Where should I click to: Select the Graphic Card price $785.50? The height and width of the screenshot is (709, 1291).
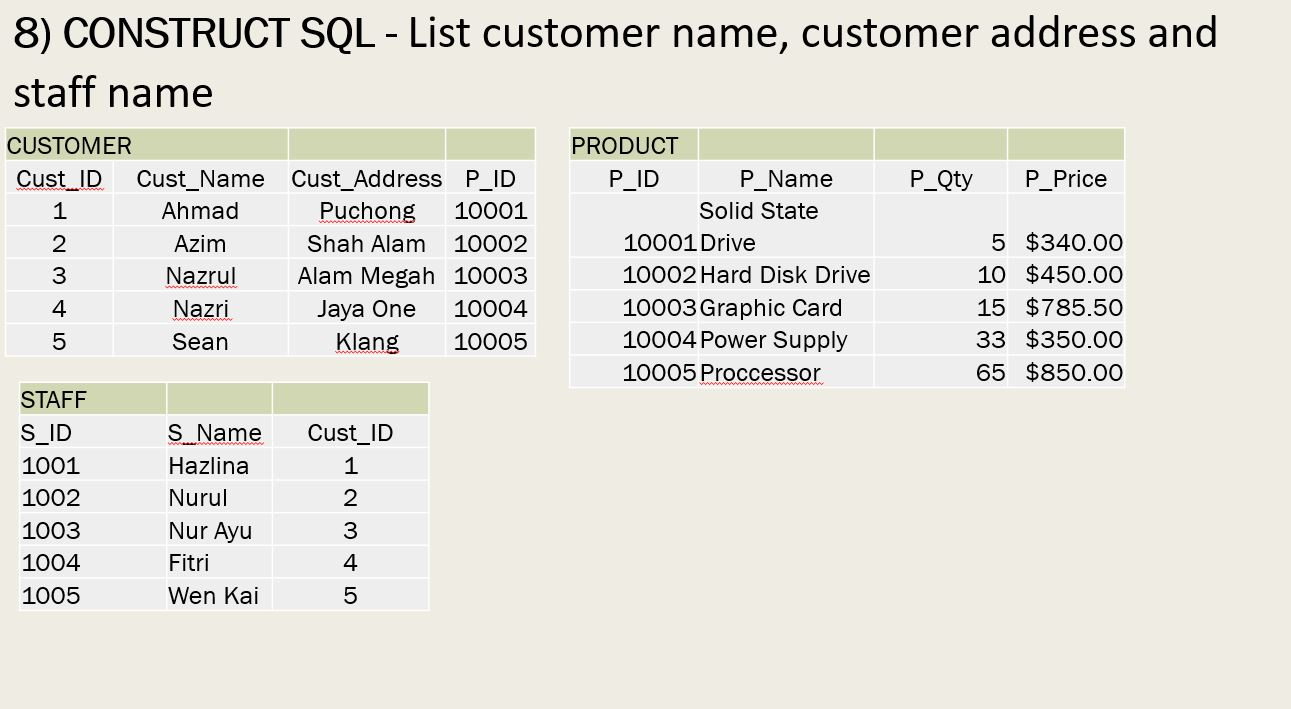(x=1073, y=307)
